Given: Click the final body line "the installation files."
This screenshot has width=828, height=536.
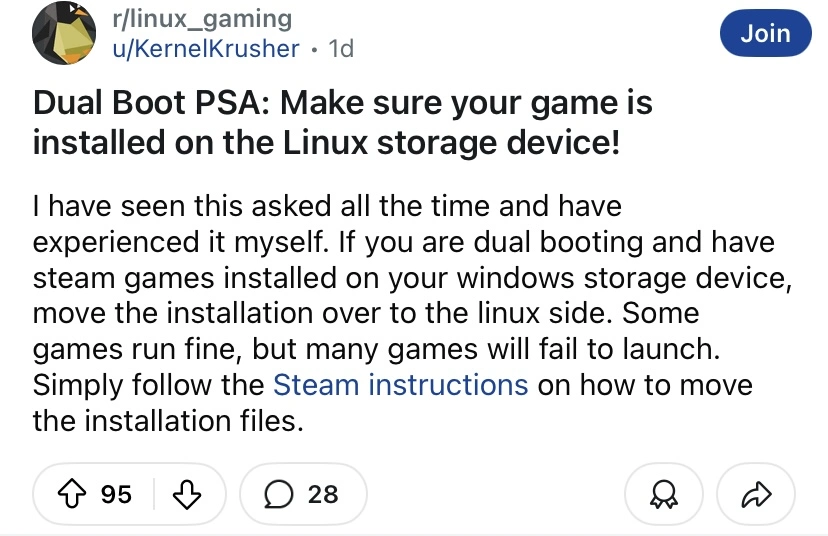Looking at the screenshot, I should [x=167, y=420].
